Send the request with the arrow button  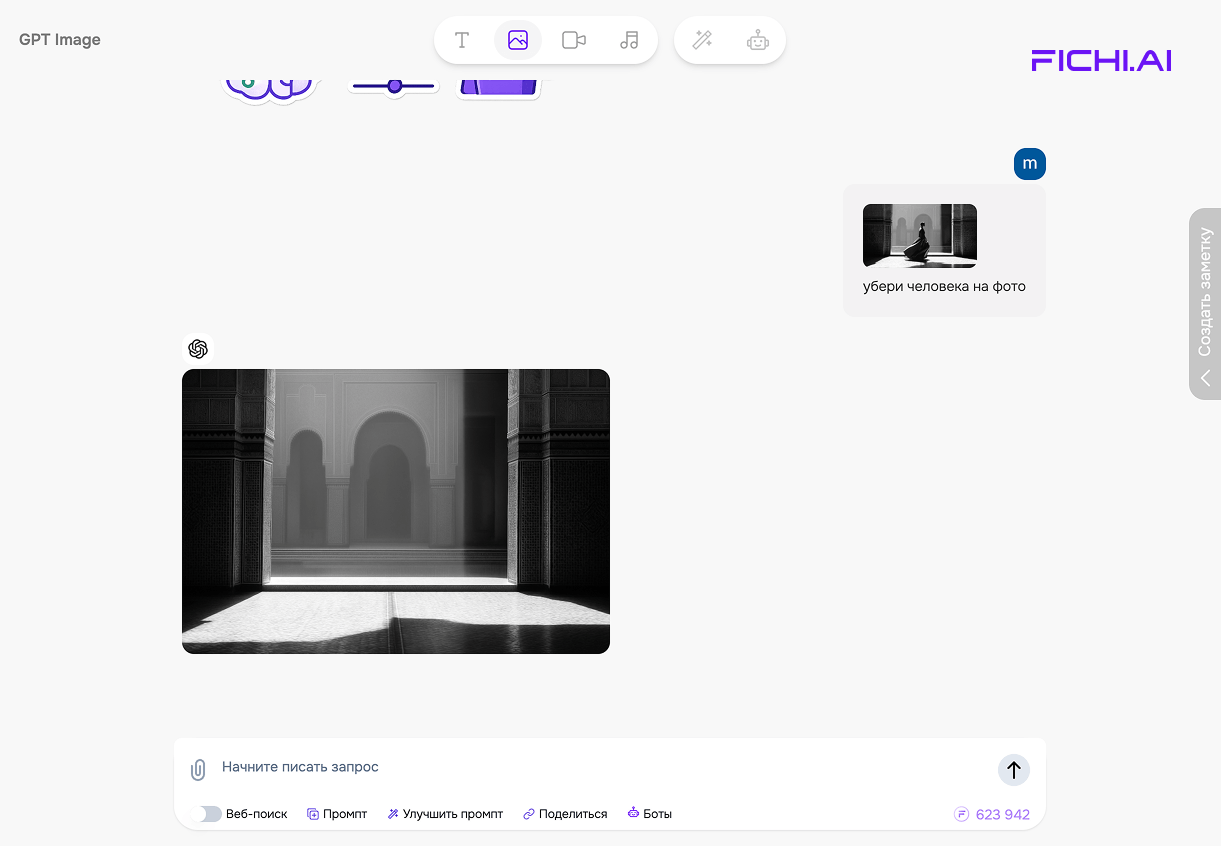1014,769
